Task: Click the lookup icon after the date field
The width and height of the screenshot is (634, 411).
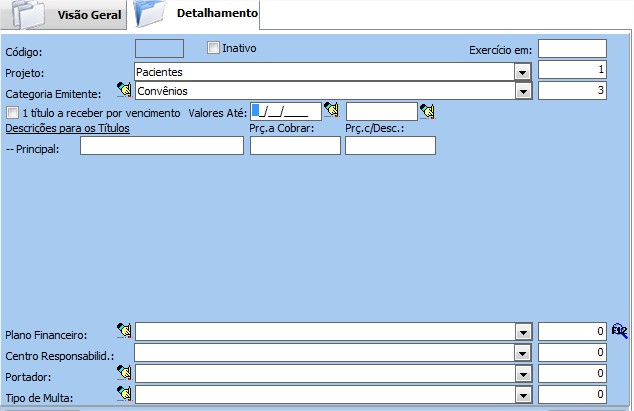Action: 331,111
